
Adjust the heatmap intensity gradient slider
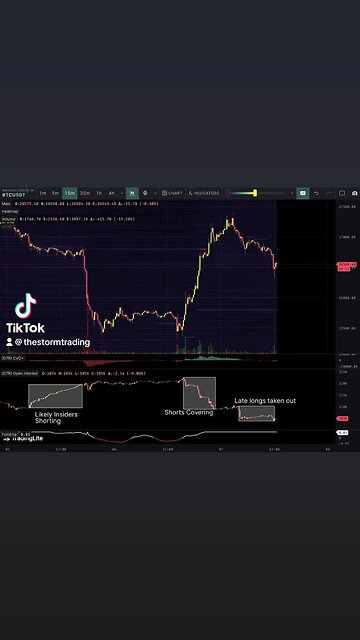point(256,193)
